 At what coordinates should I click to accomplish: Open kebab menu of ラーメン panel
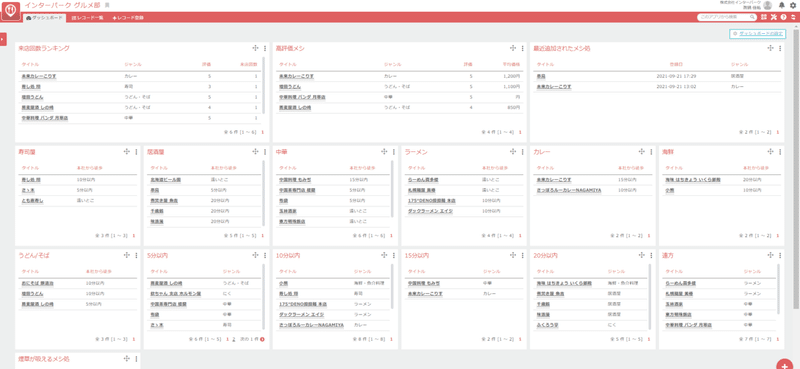[522, 152]
